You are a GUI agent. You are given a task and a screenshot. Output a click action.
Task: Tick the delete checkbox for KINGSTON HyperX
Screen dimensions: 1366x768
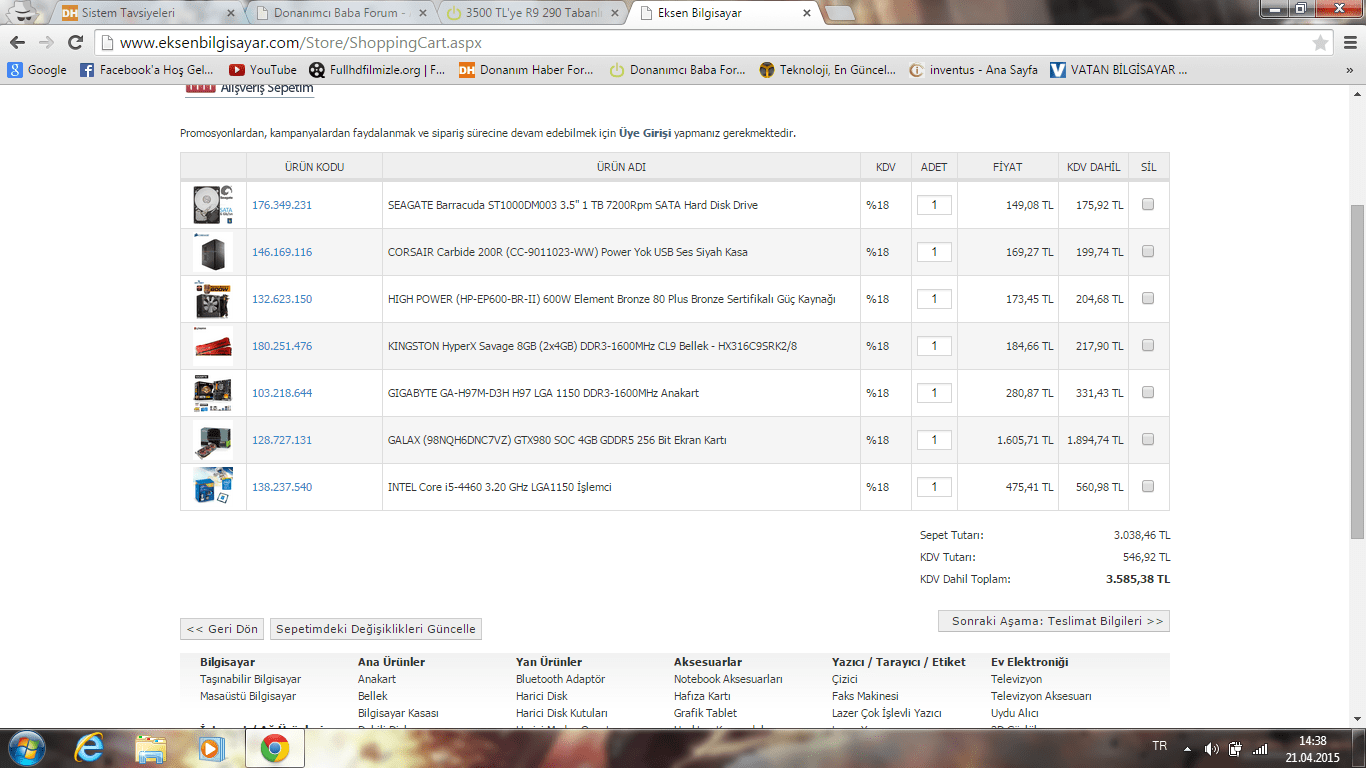[1148, 345]
